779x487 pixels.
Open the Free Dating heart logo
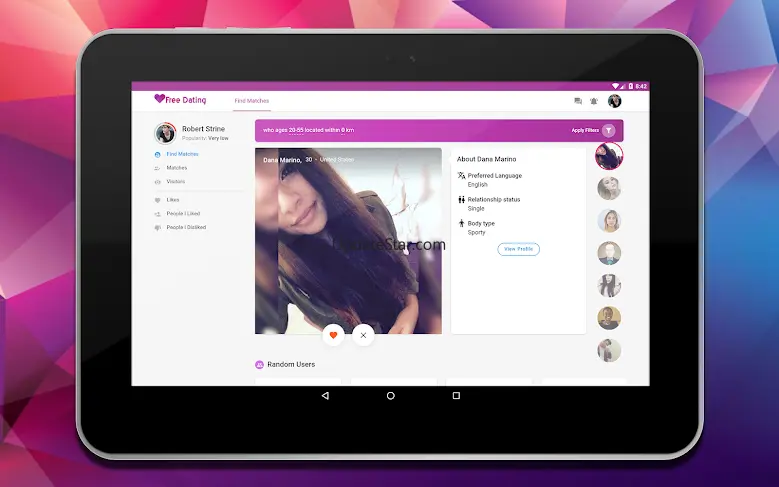(180, 99)
